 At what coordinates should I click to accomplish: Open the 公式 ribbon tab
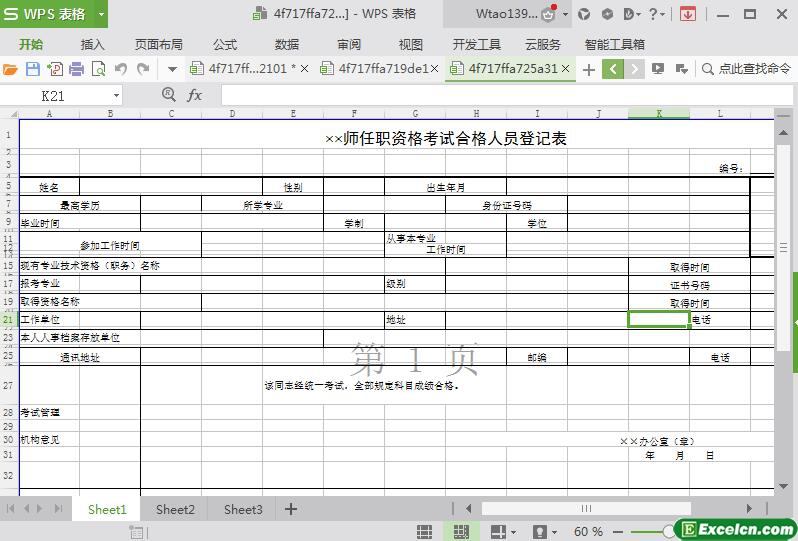(x=225, y=45)
